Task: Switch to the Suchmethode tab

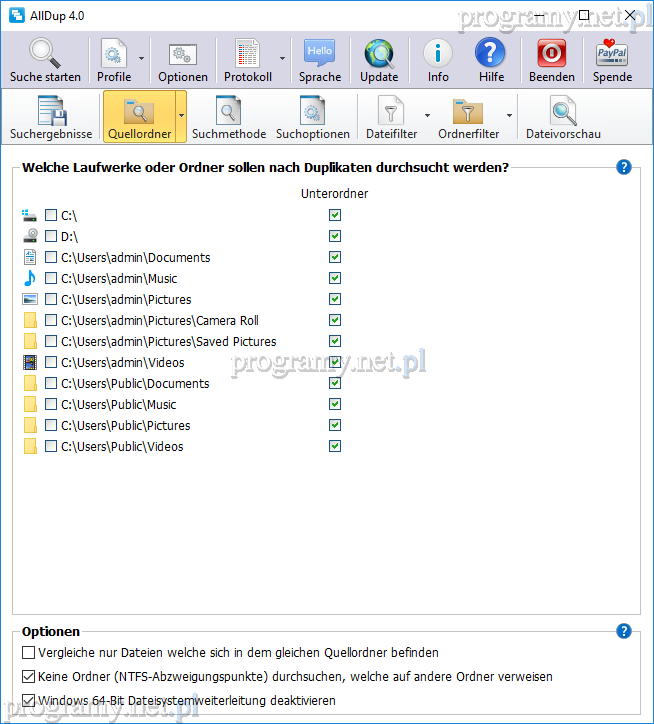Action: [x=229, y=117]
